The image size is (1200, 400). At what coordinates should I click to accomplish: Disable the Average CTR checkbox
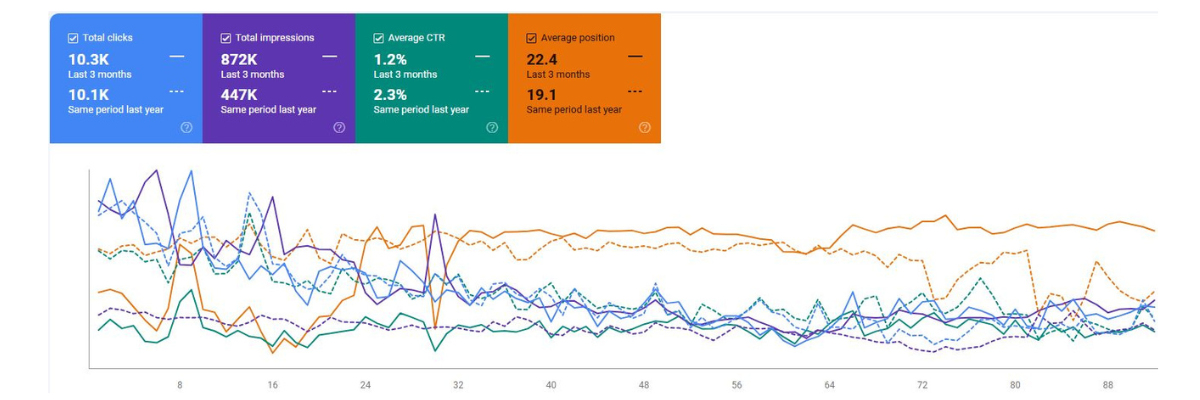[x=379, y=38]
